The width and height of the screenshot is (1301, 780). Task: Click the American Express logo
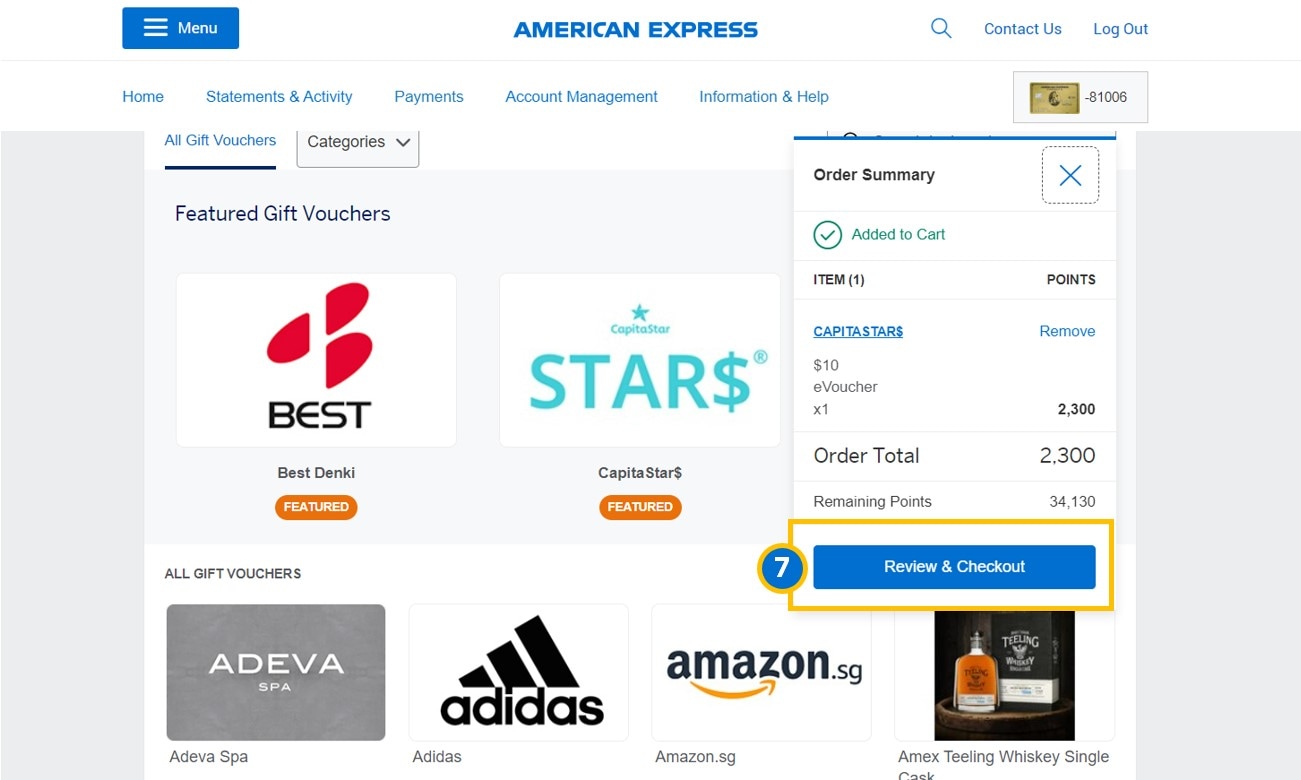(636, 30)
